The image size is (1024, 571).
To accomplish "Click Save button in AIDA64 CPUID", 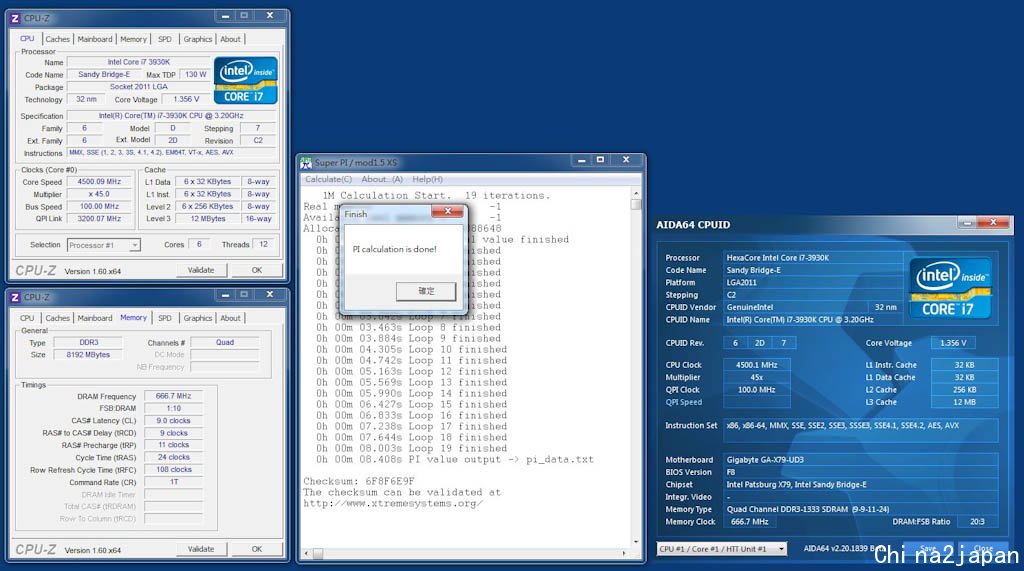I will pyautogui.click(x=928, y=549).
